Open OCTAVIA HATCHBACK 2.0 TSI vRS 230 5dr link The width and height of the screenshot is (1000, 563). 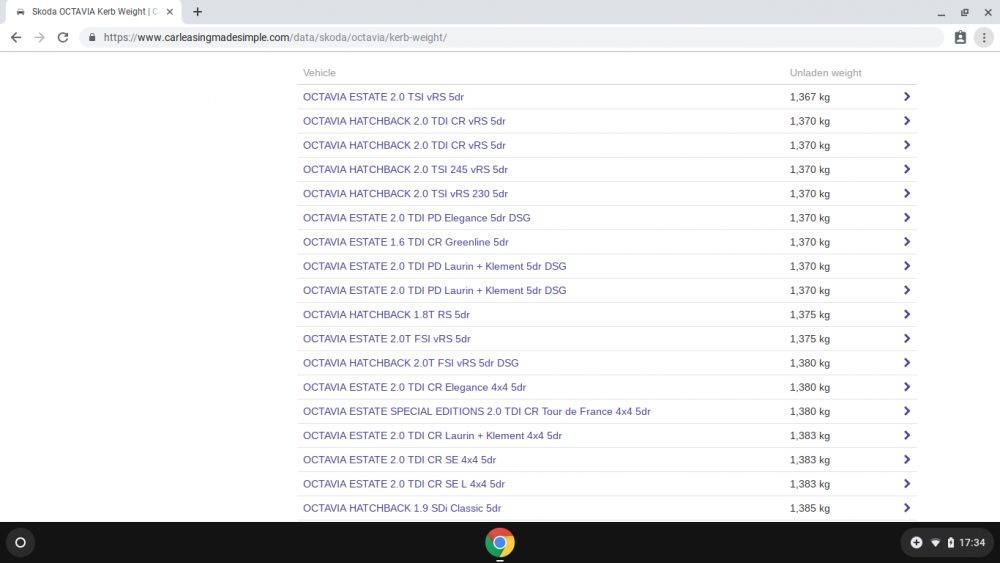[x=405, y=194]
